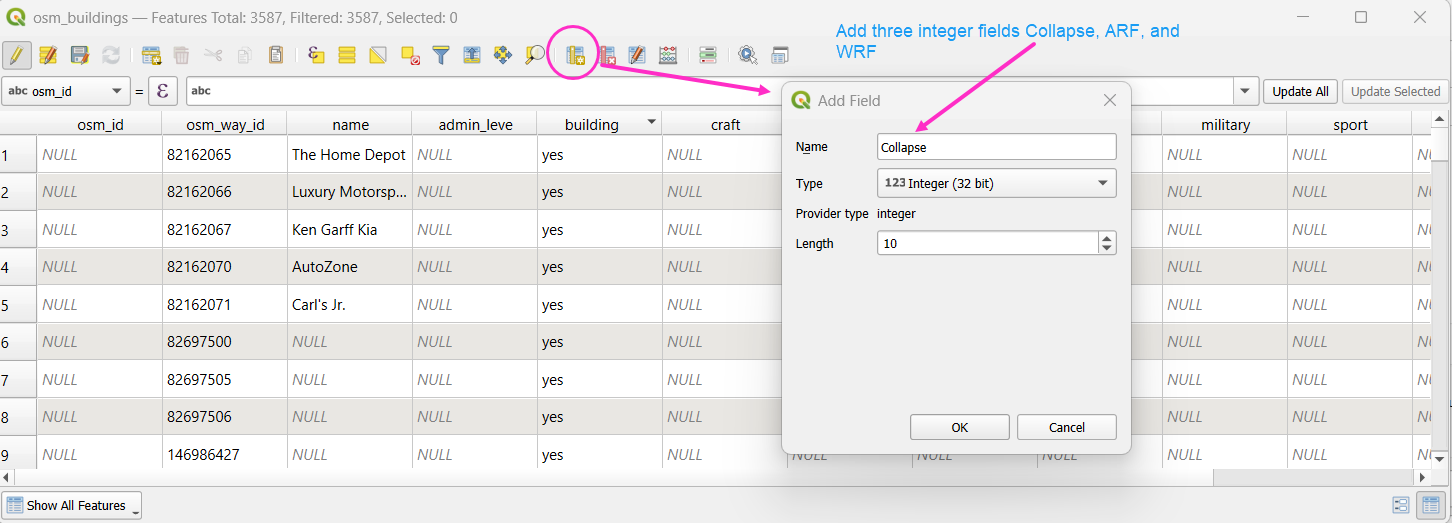Image resolution: width=1452 pixels, height=523 pixels.
Task: Click the Delete field icon
Action: (607, 55)
